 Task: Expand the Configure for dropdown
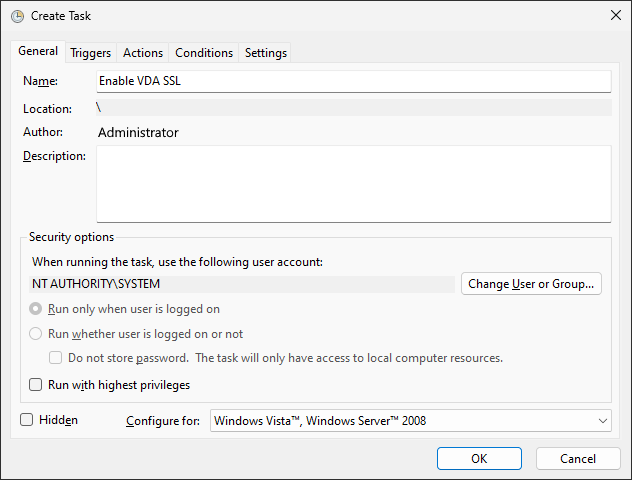point(410,421)
